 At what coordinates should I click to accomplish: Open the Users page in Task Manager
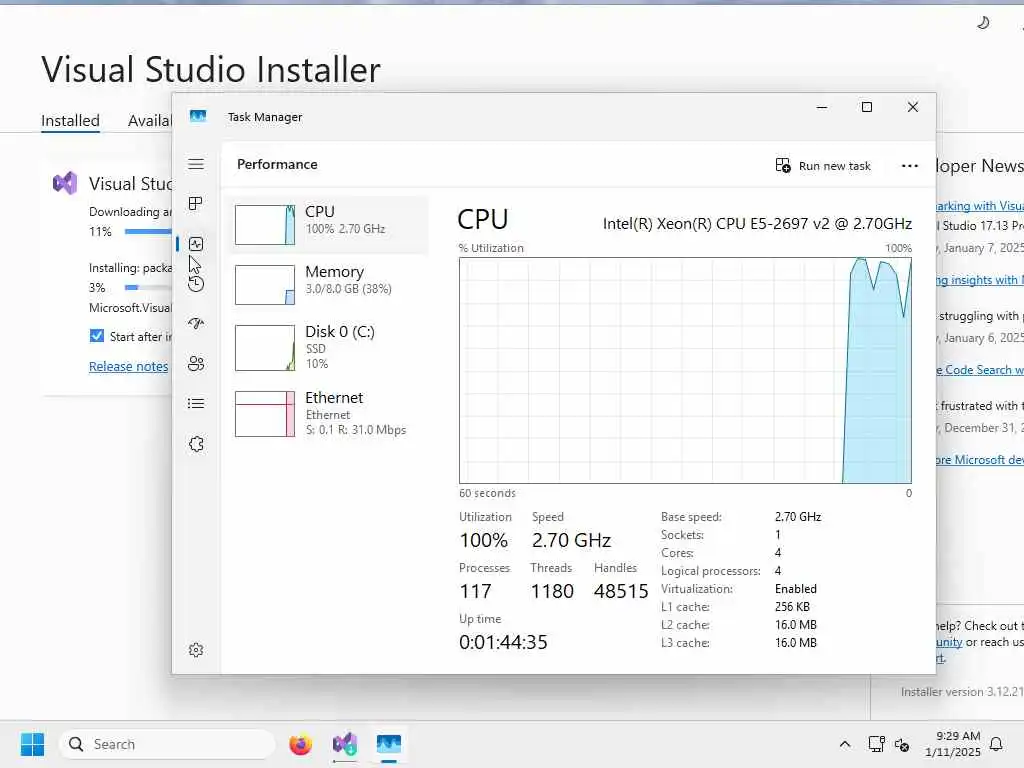196,364
